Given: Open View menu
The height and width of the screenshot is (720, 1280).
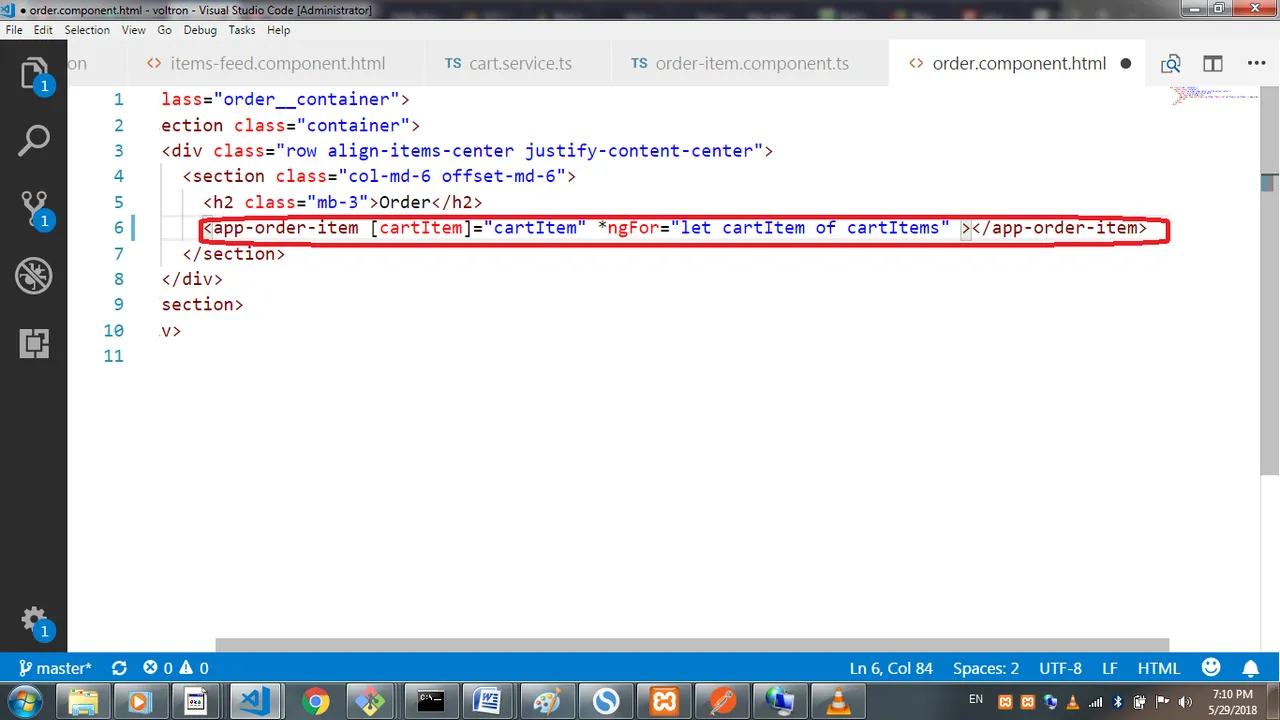Looking at the screenshot, I should click(134, 30).
